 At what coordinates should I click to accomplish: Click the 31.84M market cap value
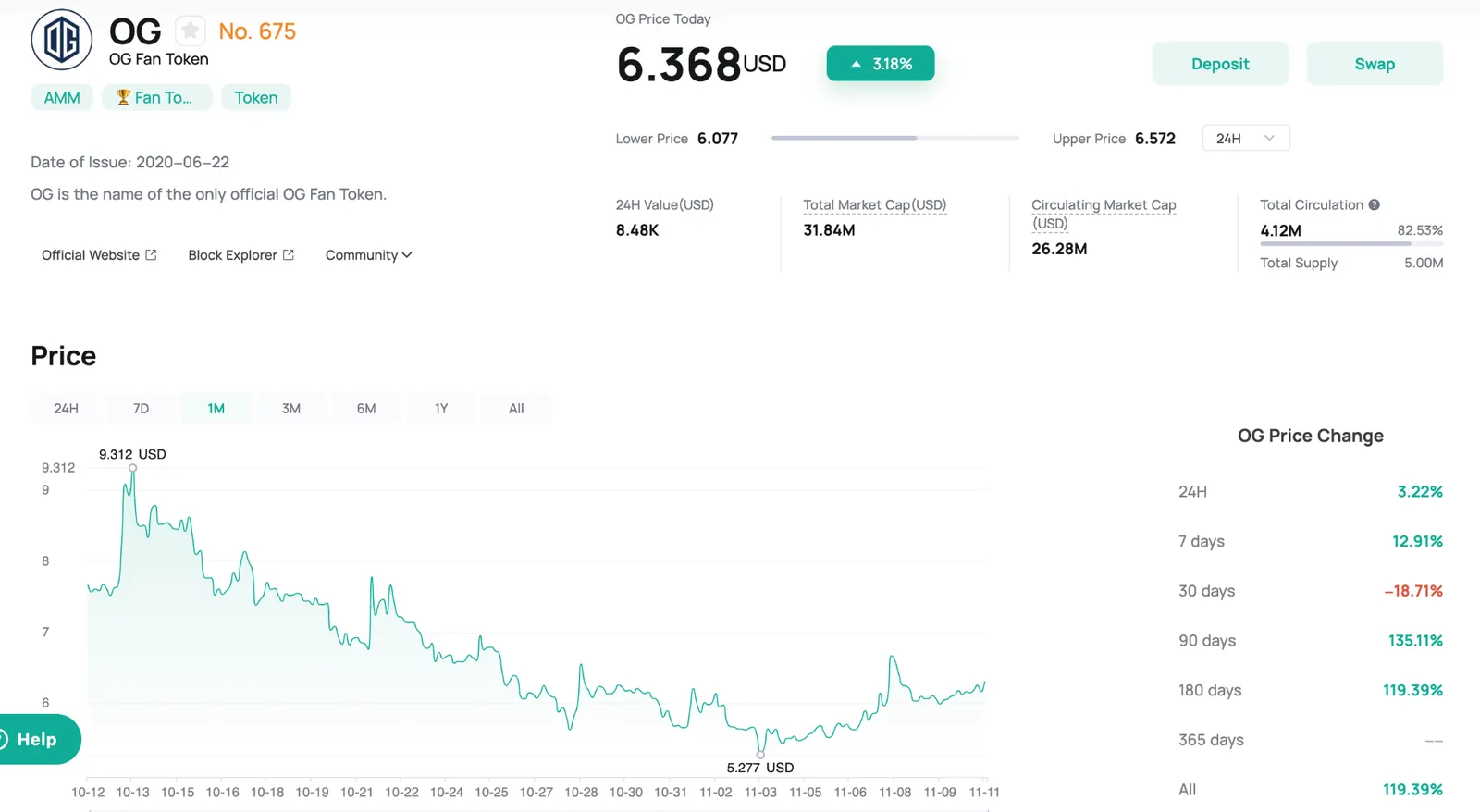coord(829,230)
